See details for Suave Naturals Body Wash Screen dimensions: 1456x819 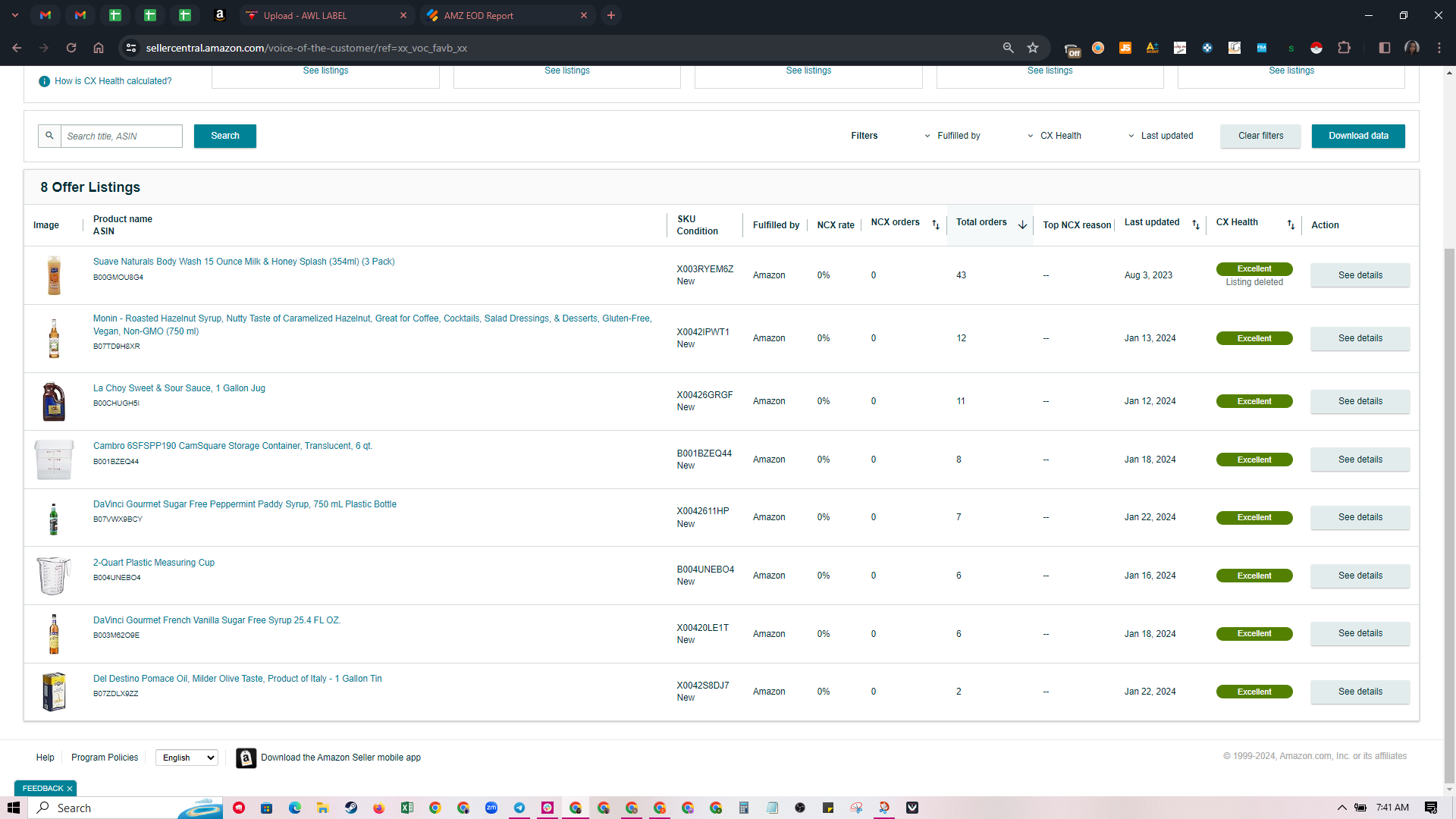click(1360, 275)
